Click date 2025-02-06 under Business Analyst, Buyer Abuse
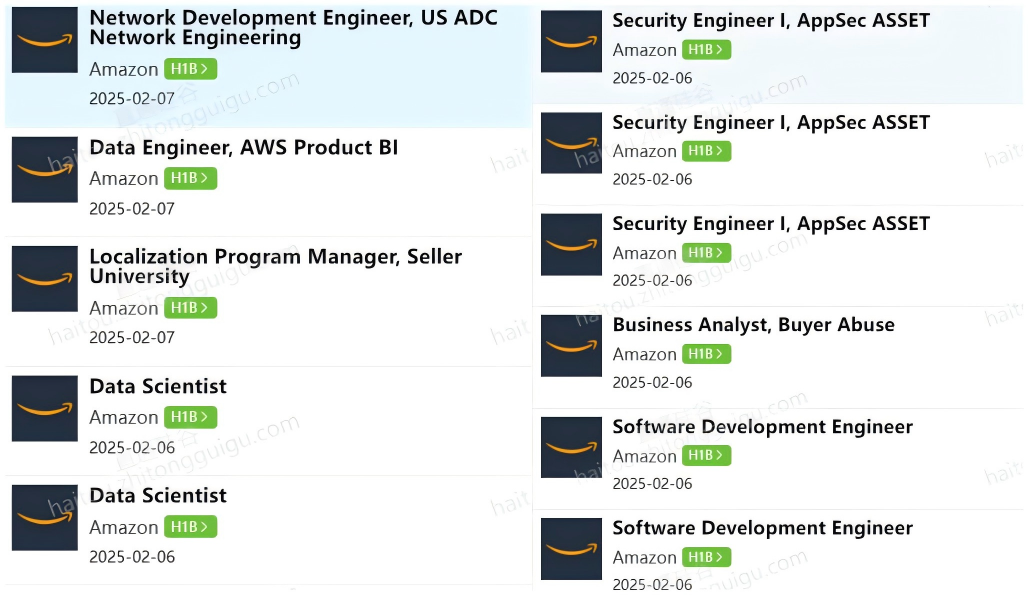1028x595 pixels. tap(652, 383)
